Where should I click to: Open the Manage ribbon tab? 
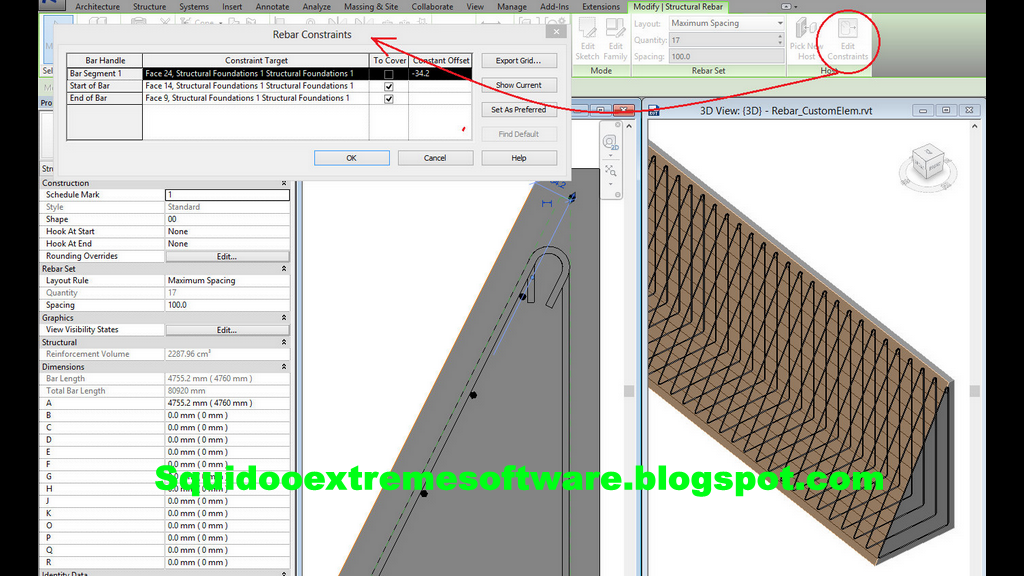pyautogui.click(x=512, y=7)
